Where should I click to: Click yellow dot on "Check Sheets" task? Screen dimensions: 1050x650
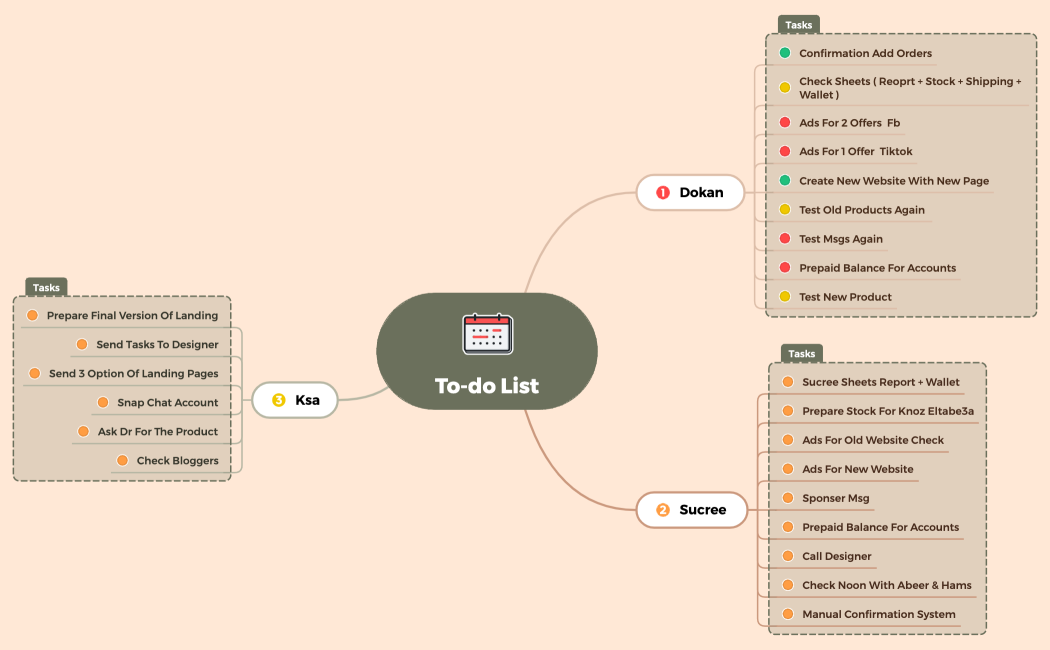787,87
